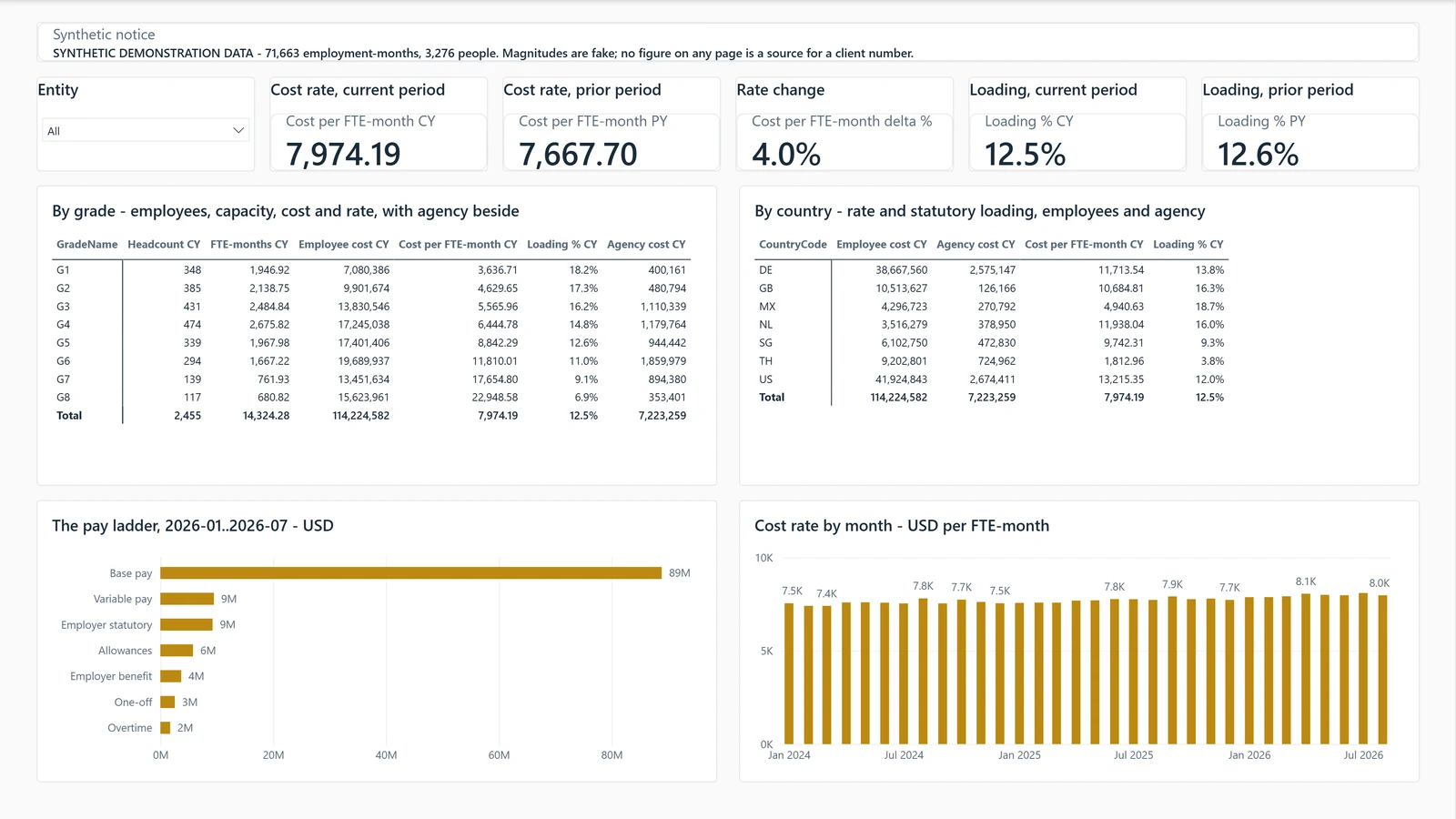Click G6 employee cost value 19,689,937

363,361
